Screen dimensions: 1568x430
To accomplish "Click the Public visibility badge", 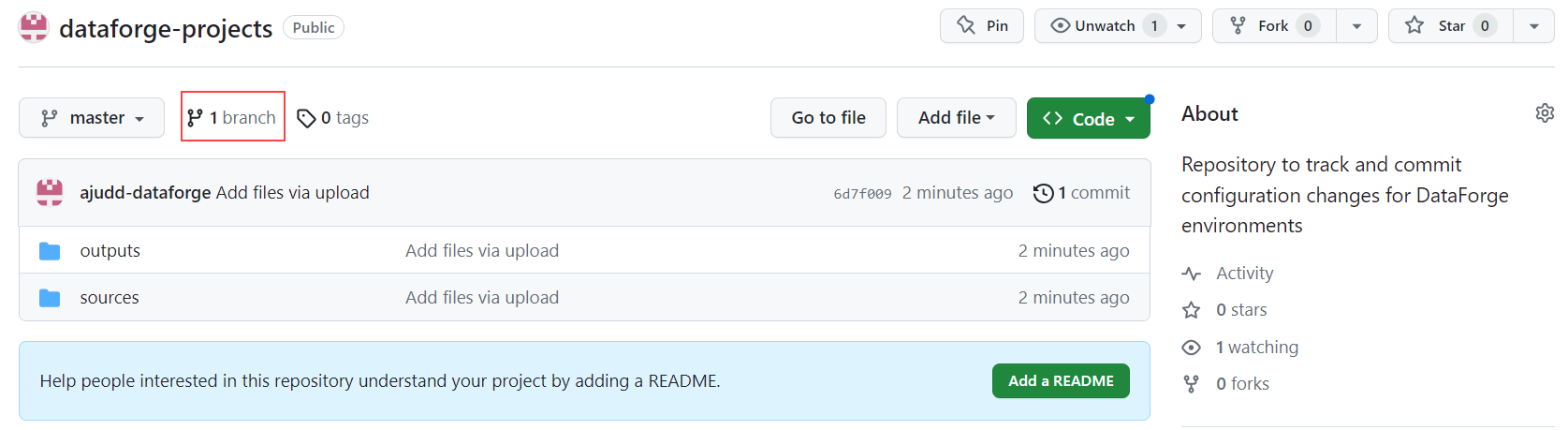I will coord(314,28).
